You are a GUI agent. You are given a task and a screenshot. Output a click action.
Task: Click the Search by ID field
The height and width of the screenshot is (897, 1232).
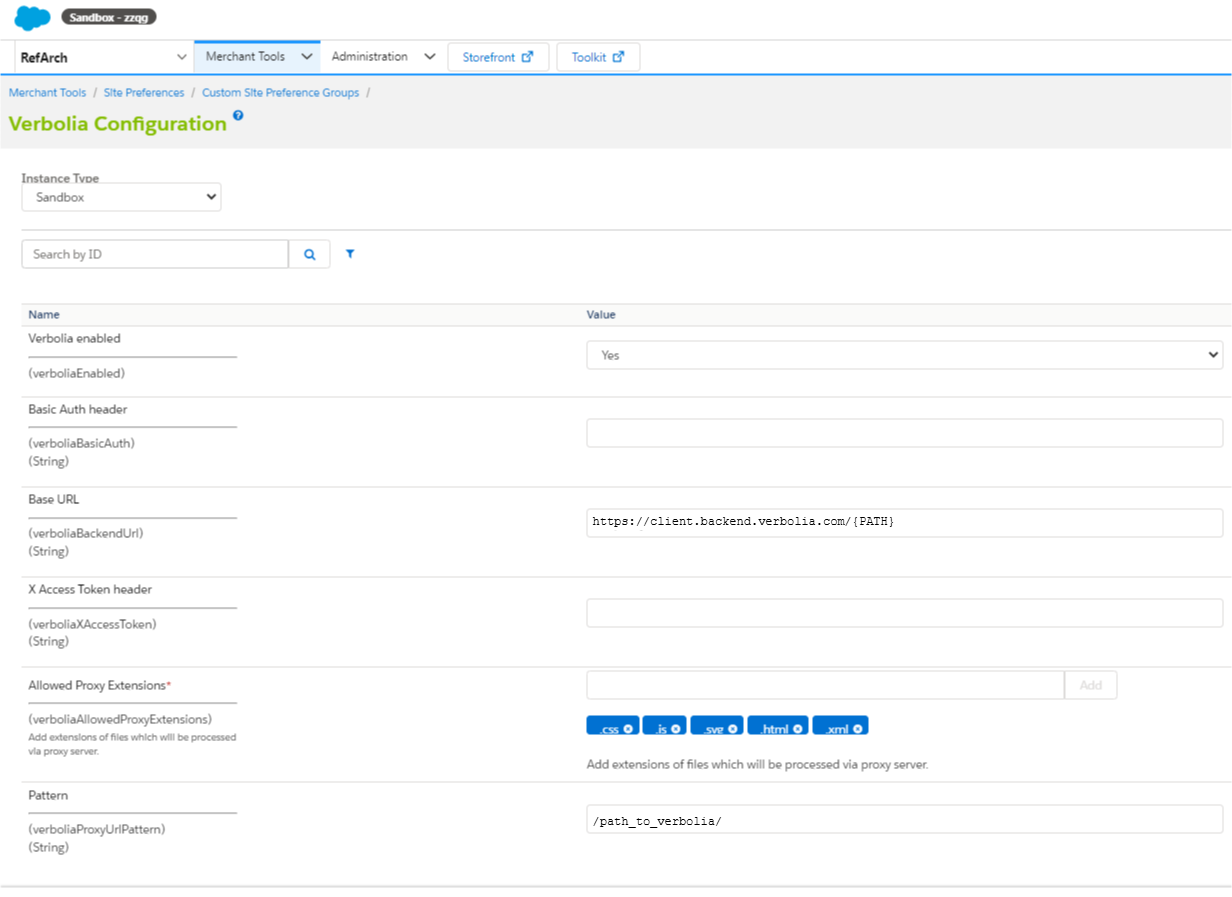click(x=155, y=255)
